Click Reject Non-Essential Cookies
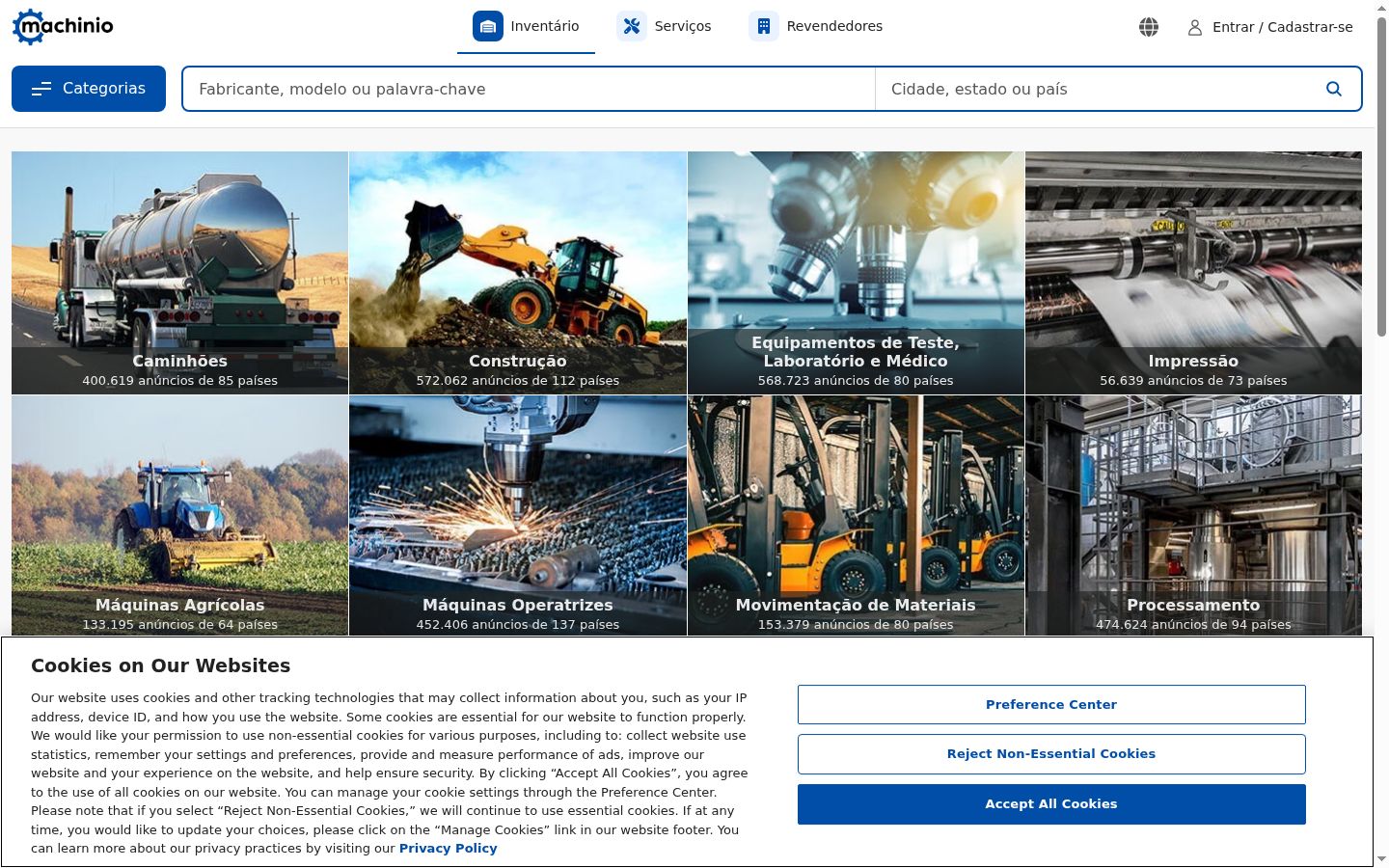 pos(1051,754)
